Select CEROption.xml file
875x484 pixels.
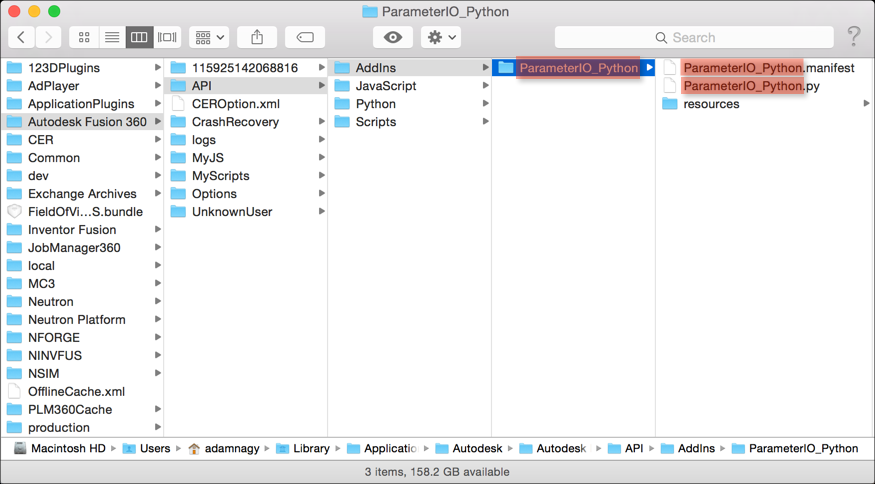[x=235, y=104]
